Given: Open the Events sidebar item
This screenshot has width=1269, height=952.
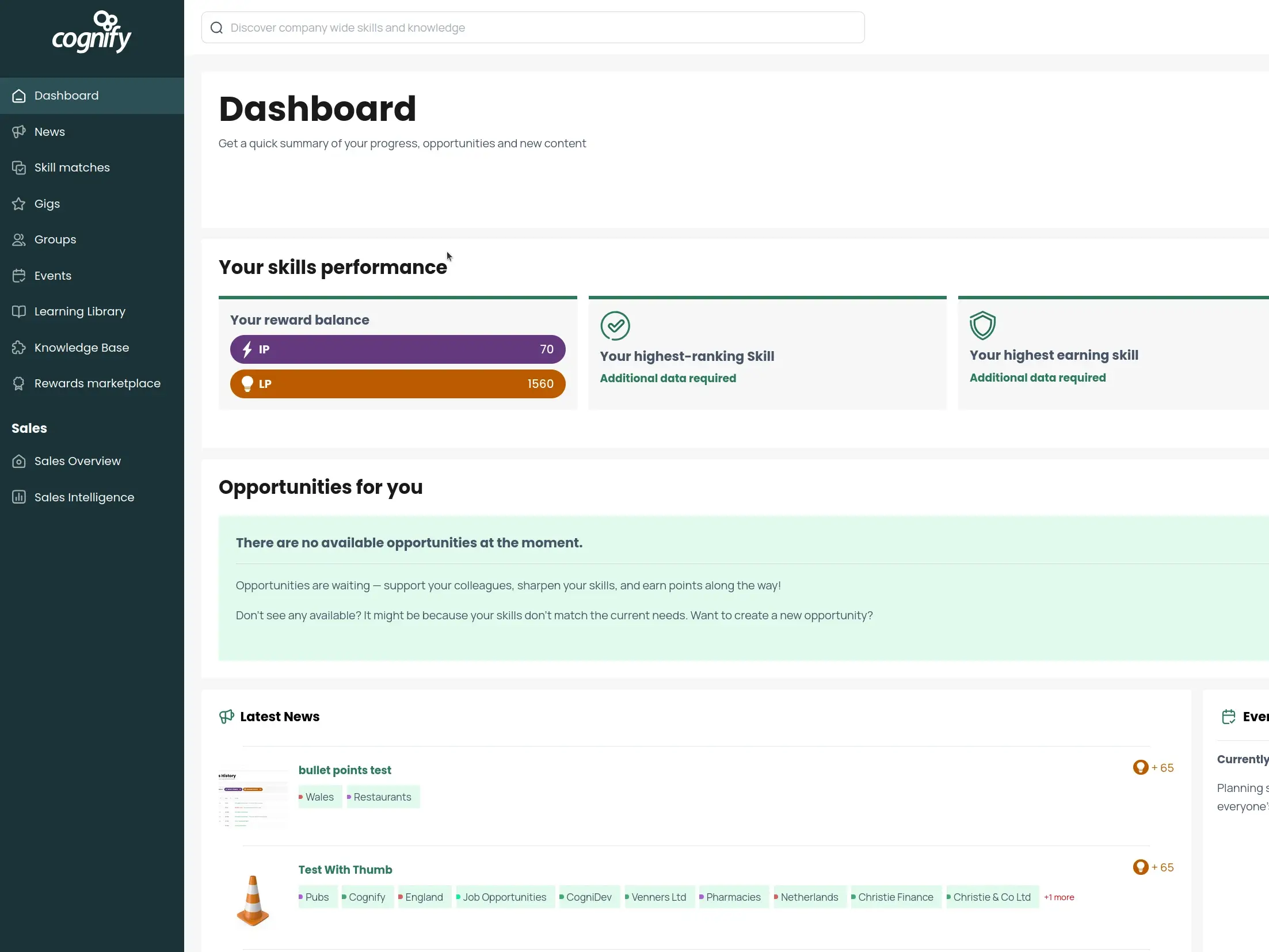Looking at the screenshot, I should (53, 276).
